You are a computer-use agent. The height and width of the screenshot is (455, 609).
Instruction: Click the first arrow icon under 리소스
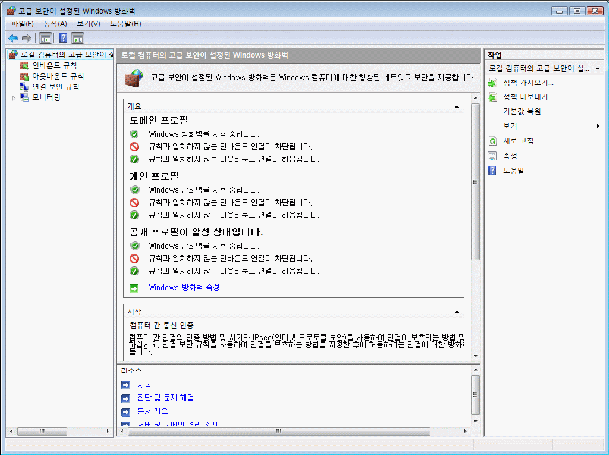(125, 385)
